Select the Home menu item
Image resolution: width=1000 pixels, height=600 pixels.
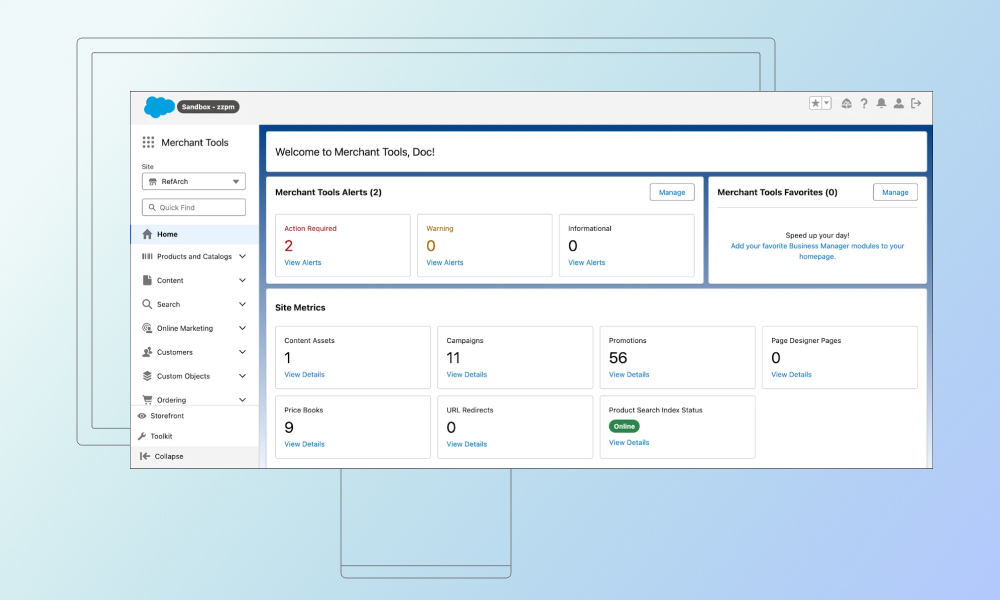click(167, 234)
